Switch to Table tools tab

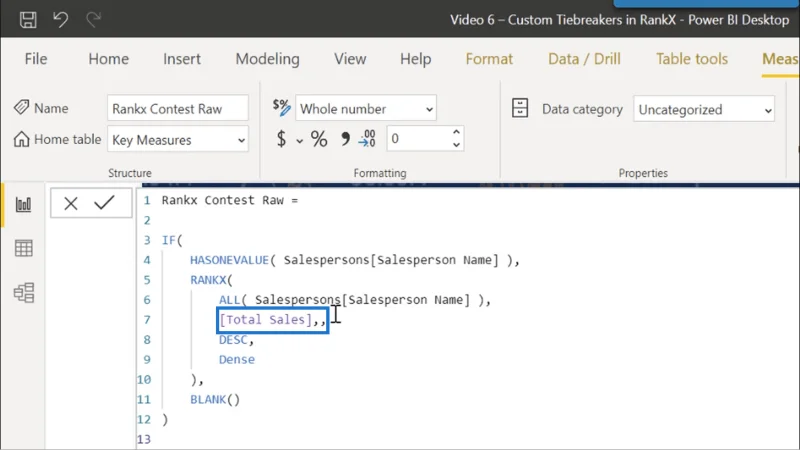(x=691, y=59)
